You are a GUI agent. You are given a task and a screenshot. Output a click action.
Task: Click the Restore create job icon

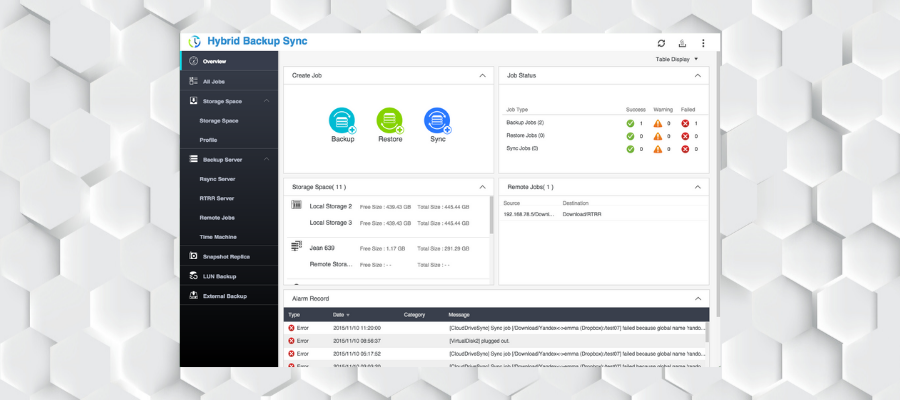coord(390,121)
